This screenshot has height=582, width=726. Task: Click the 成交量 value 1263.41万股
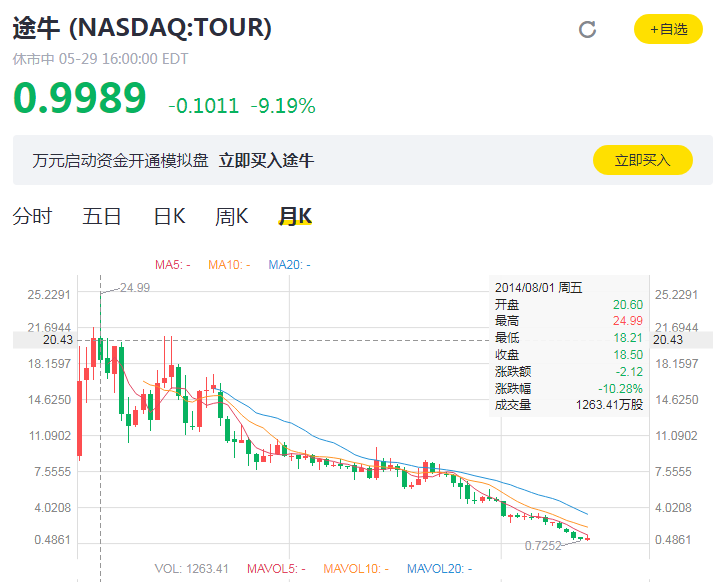(x=609, y=405)
